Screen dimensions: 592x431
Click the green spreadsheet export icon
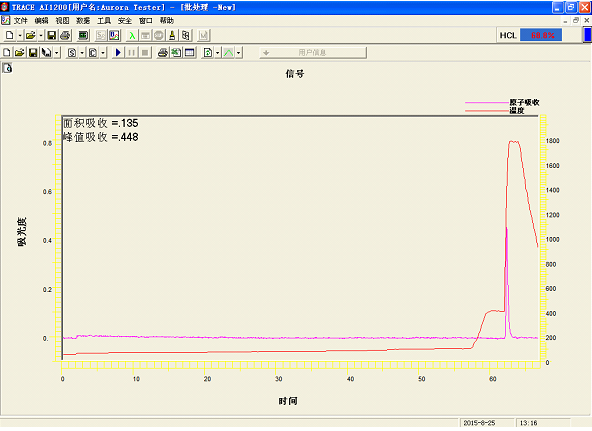(x=176, y=52)
